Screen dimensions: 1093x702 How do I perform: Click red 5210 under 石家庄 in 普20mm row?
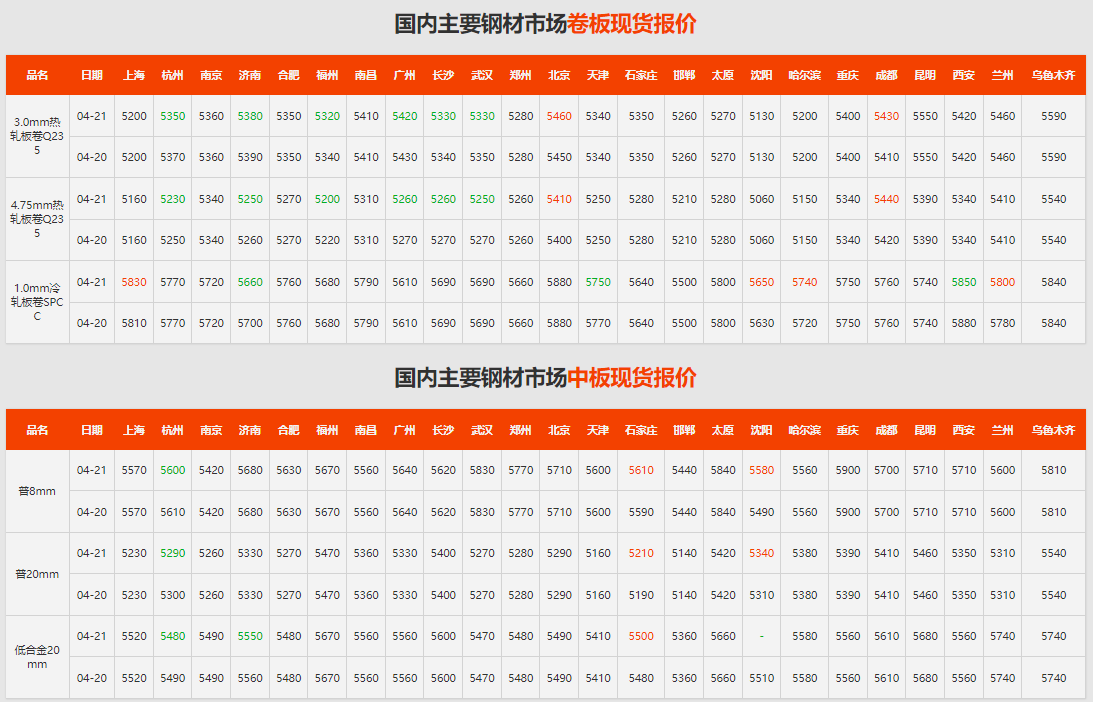point(641,553)
